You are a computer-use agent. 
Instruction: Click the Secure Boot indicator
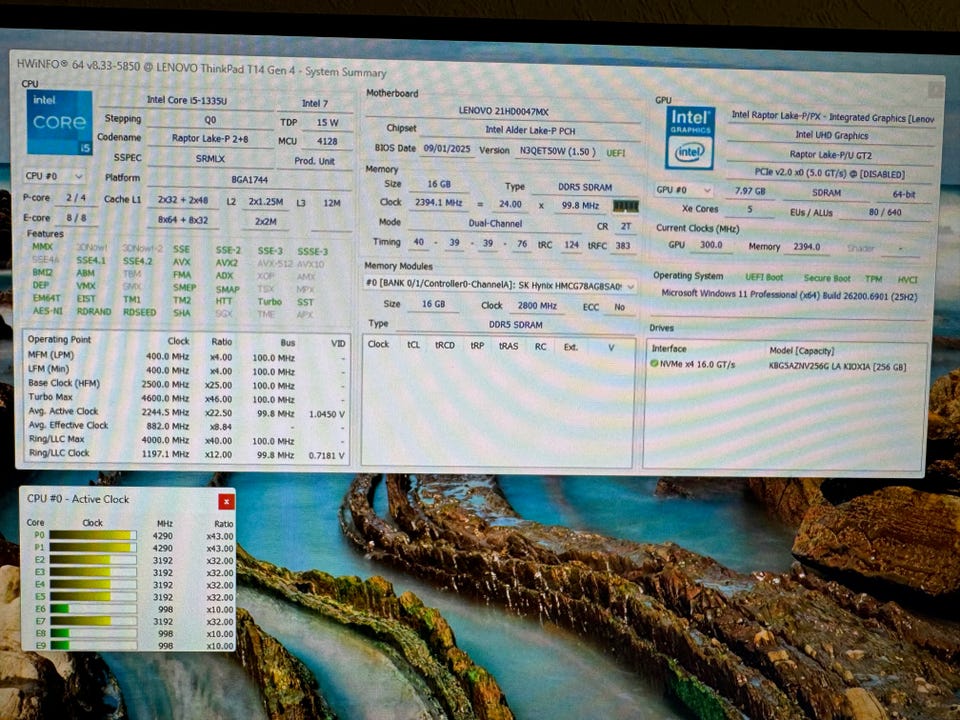[x=826, y=278]
